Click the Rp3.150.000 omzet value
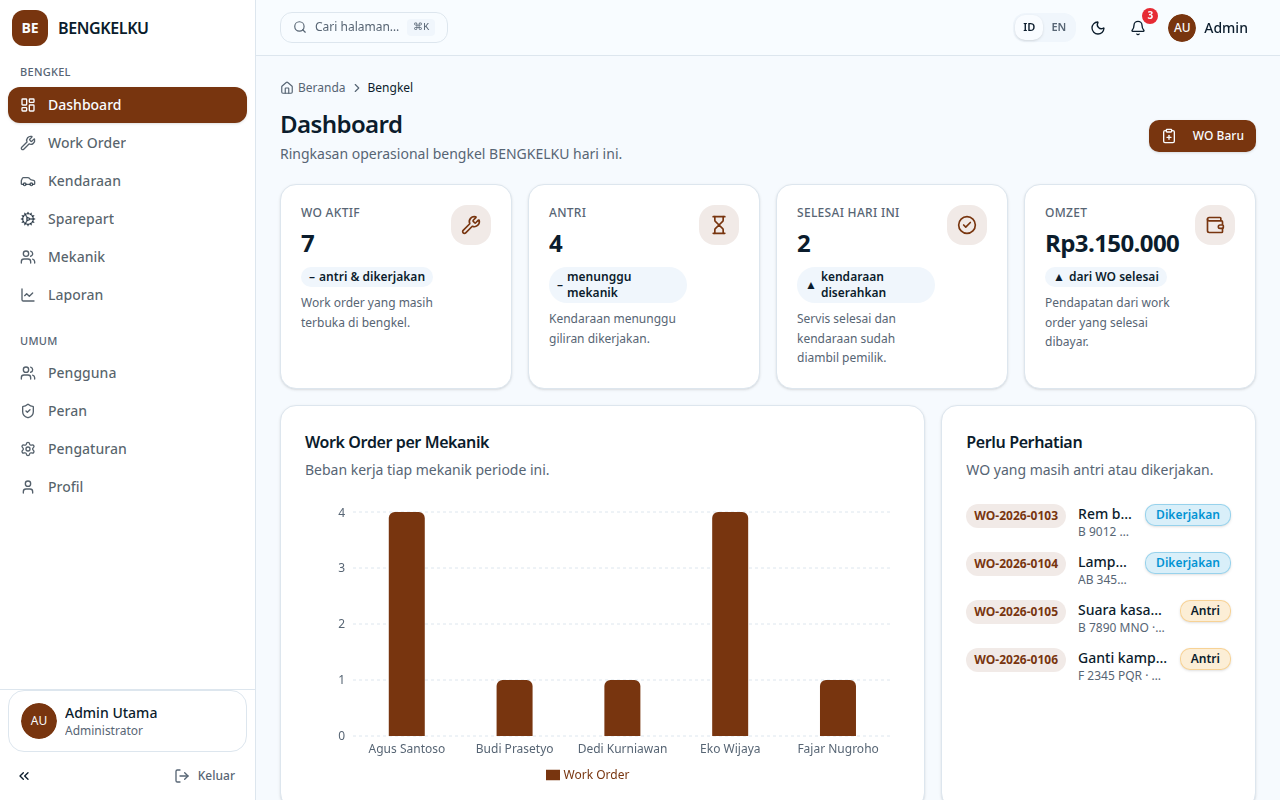The image size is (1280, 800). [1112, 244]
